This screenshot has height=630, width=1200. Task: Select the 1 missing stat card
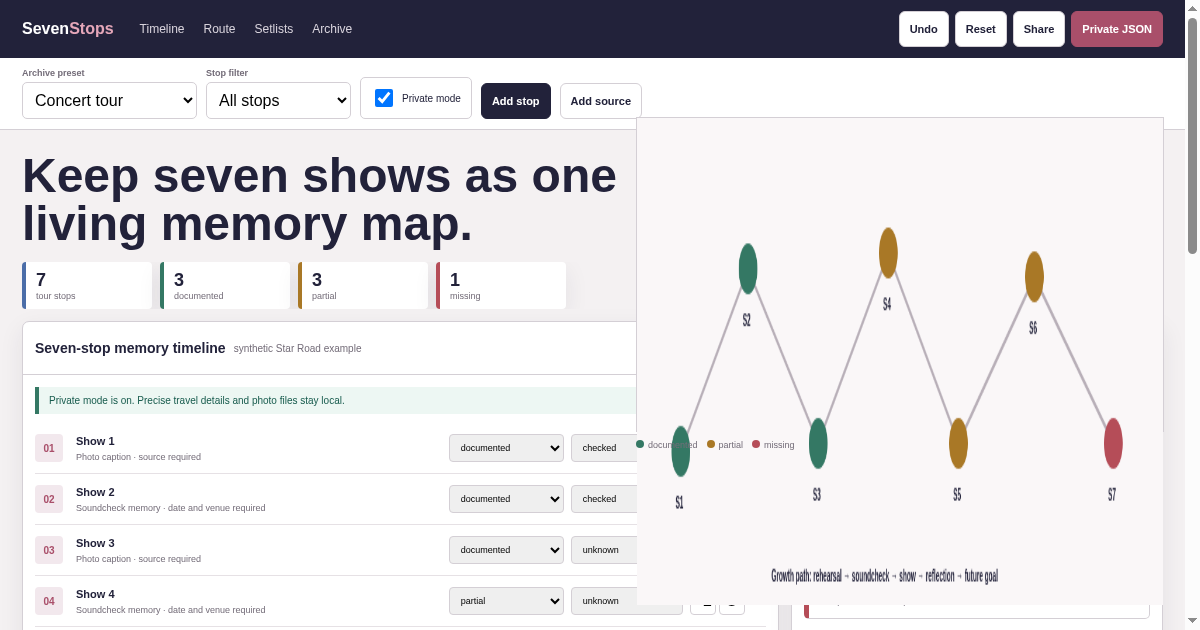tap(501, 285)
